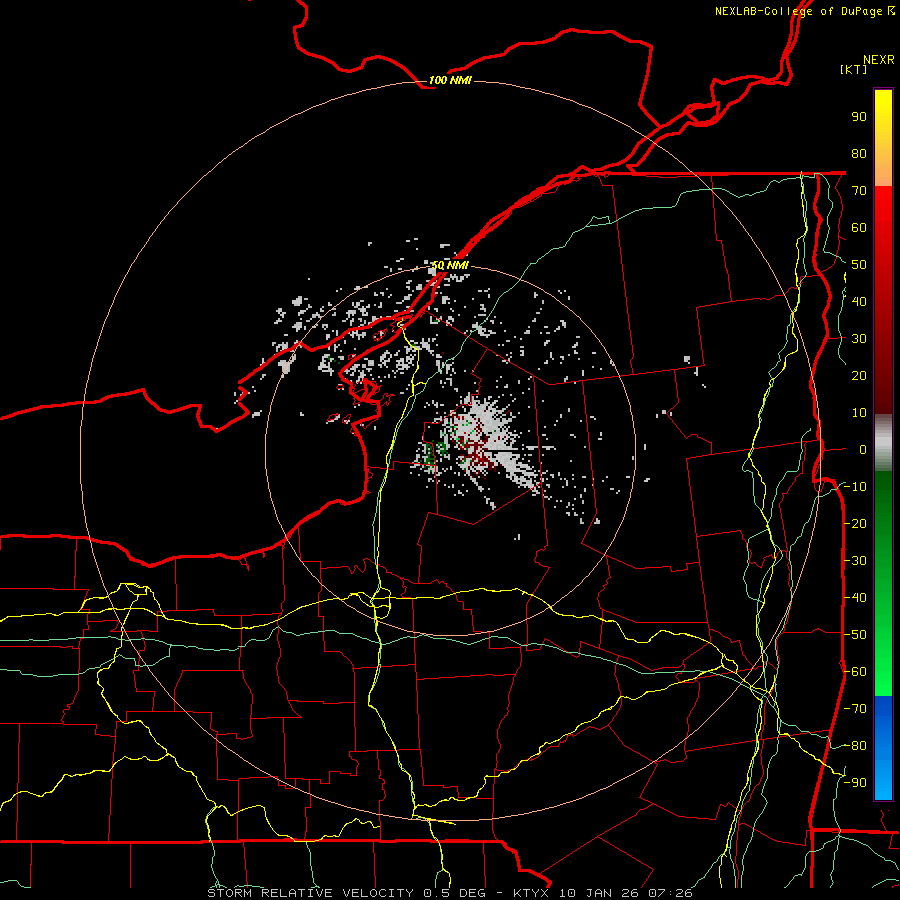This screenshot has height=900, width=900.
Task: Click the -80 value on the velocity scale
Action: coord(855,746)
